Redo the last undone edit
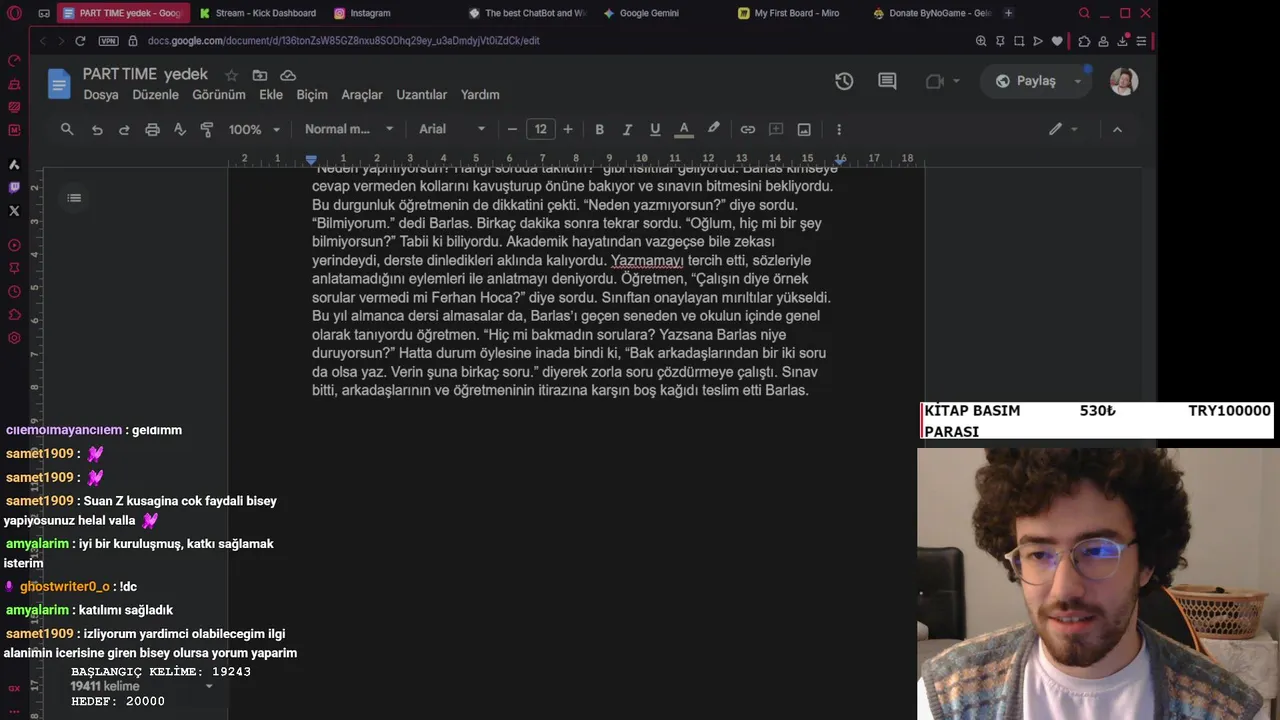 [x=124, y=129]
